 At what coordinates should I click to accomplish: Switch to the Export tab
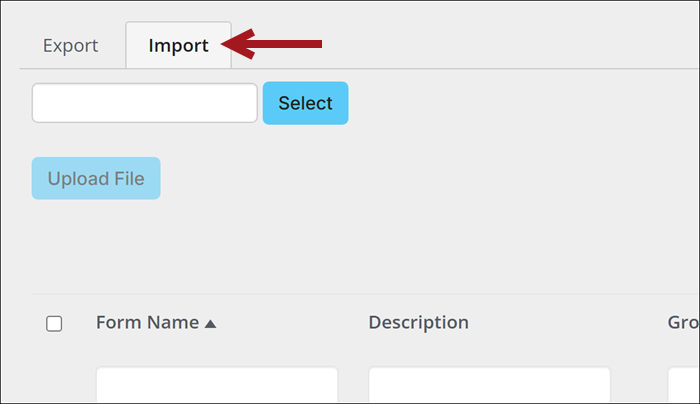tap(71, 46)
